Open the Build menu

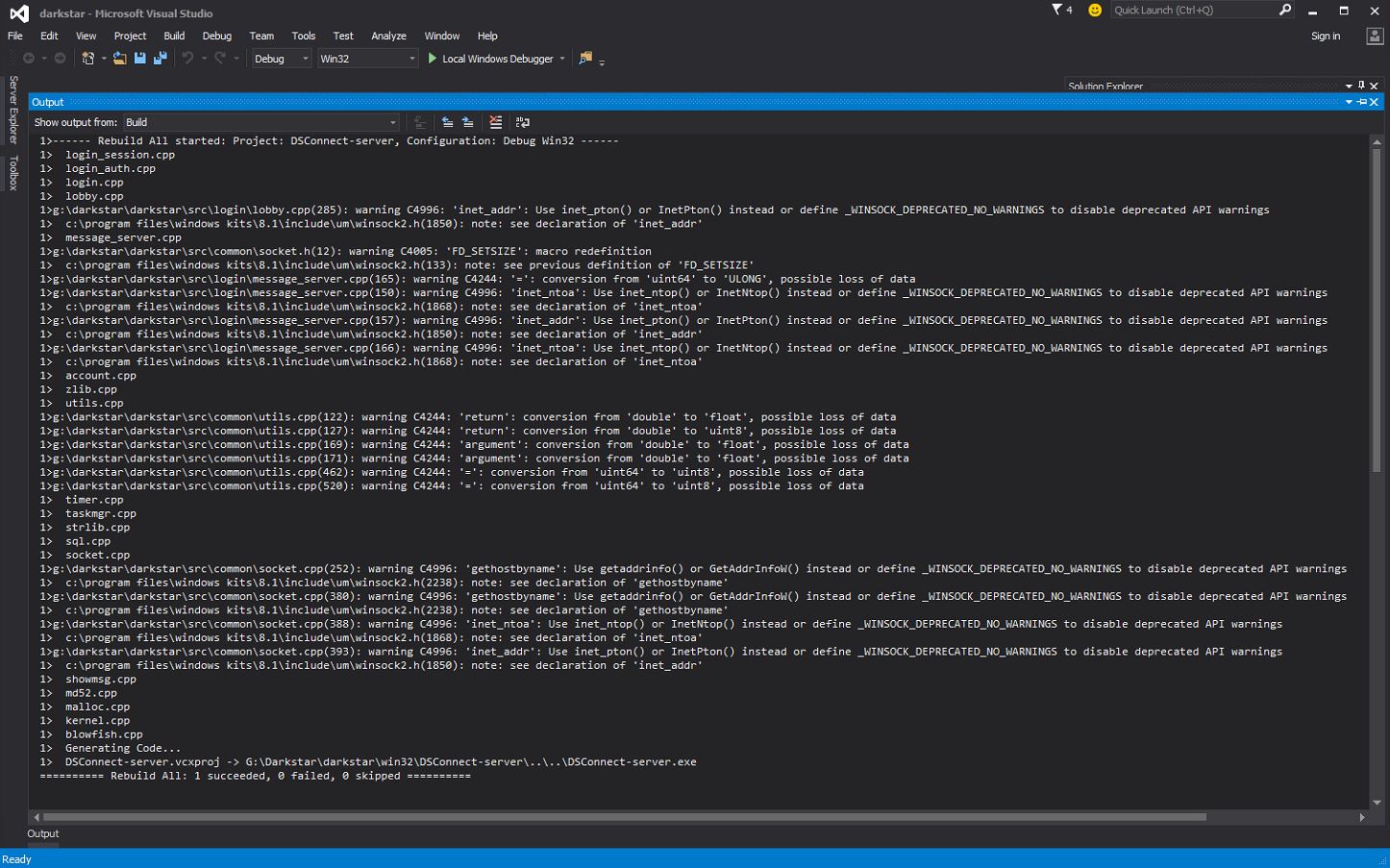[174, 36]
